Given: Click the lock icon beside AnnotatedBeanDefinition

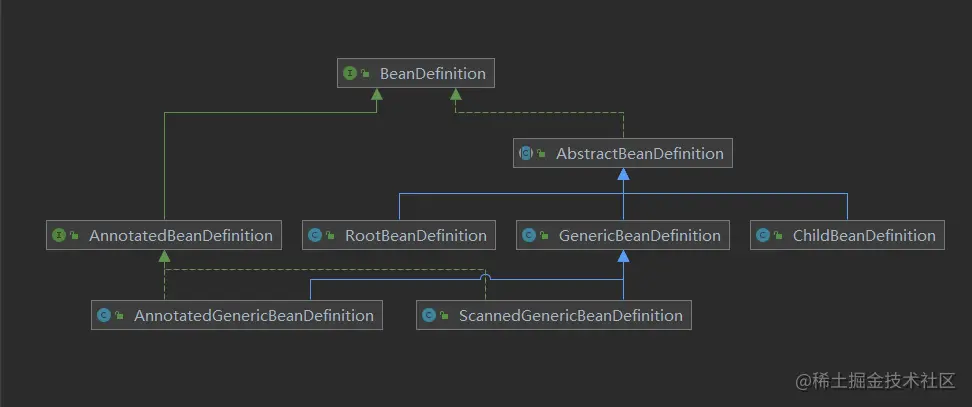Looking at the screenshot, I should (74, 236).
